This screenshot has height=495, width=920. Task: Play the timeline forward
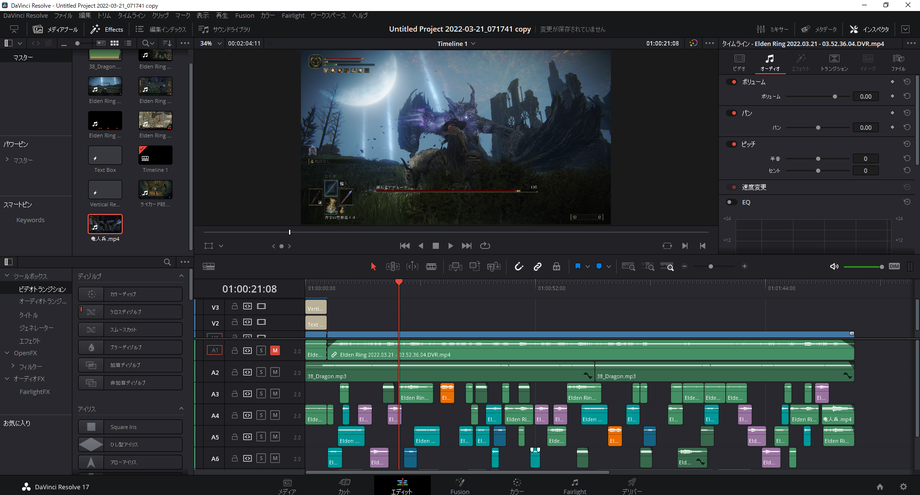(x=451, y=246)
